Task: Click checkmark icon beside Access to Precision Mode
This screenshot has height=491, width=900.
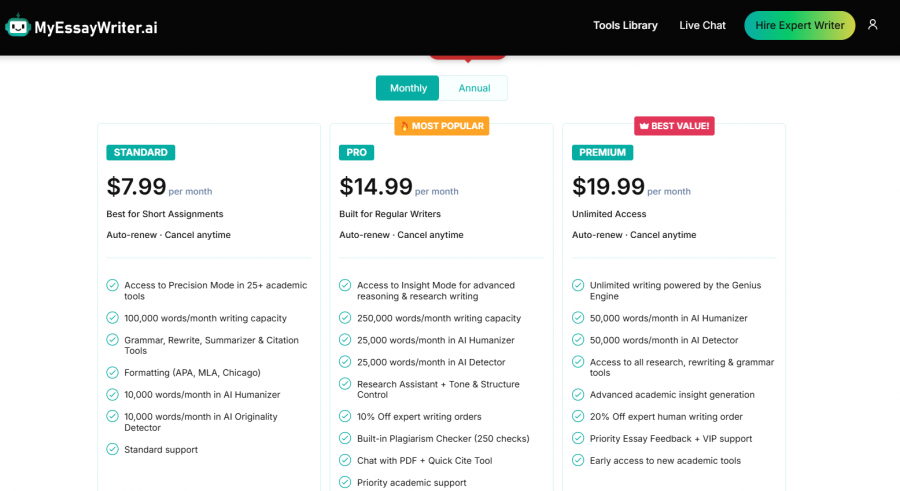Action: 112,285
